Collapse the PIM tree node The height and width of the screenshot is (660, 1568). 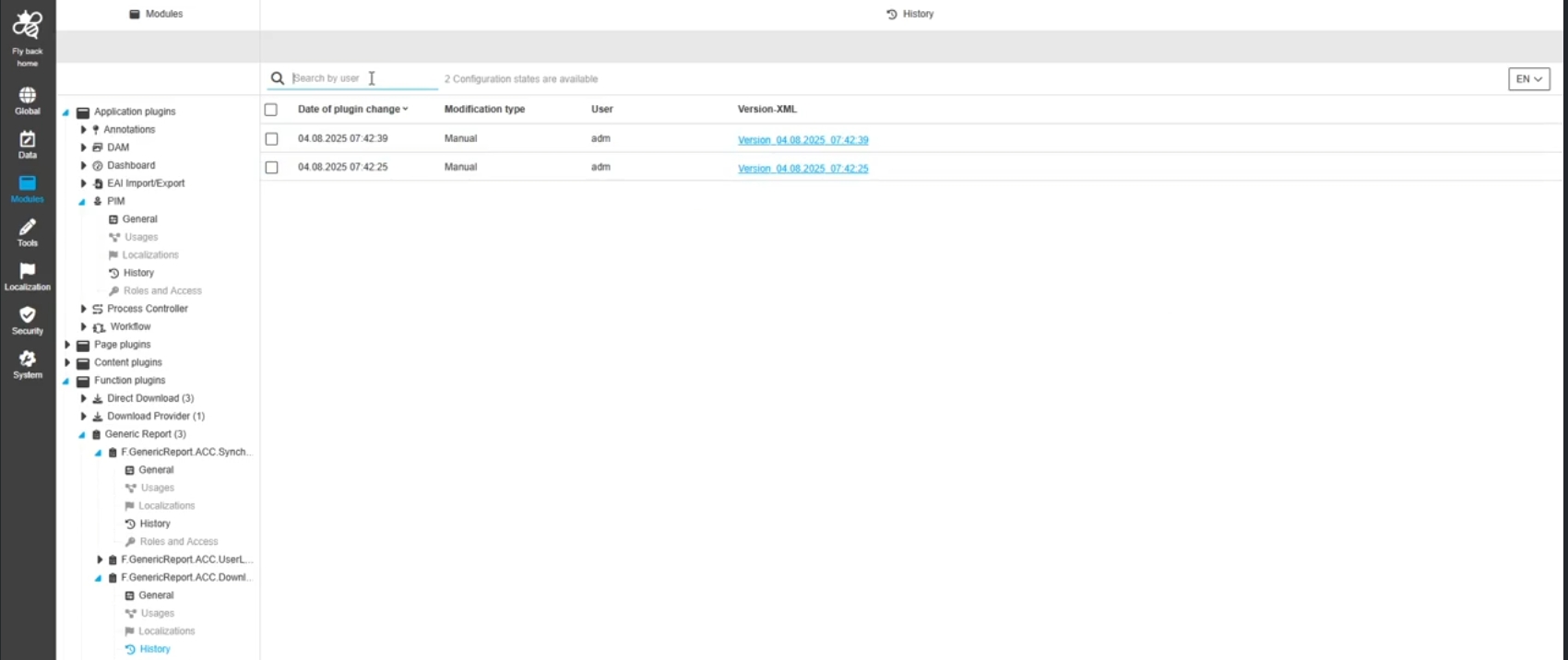click(82, 202)
